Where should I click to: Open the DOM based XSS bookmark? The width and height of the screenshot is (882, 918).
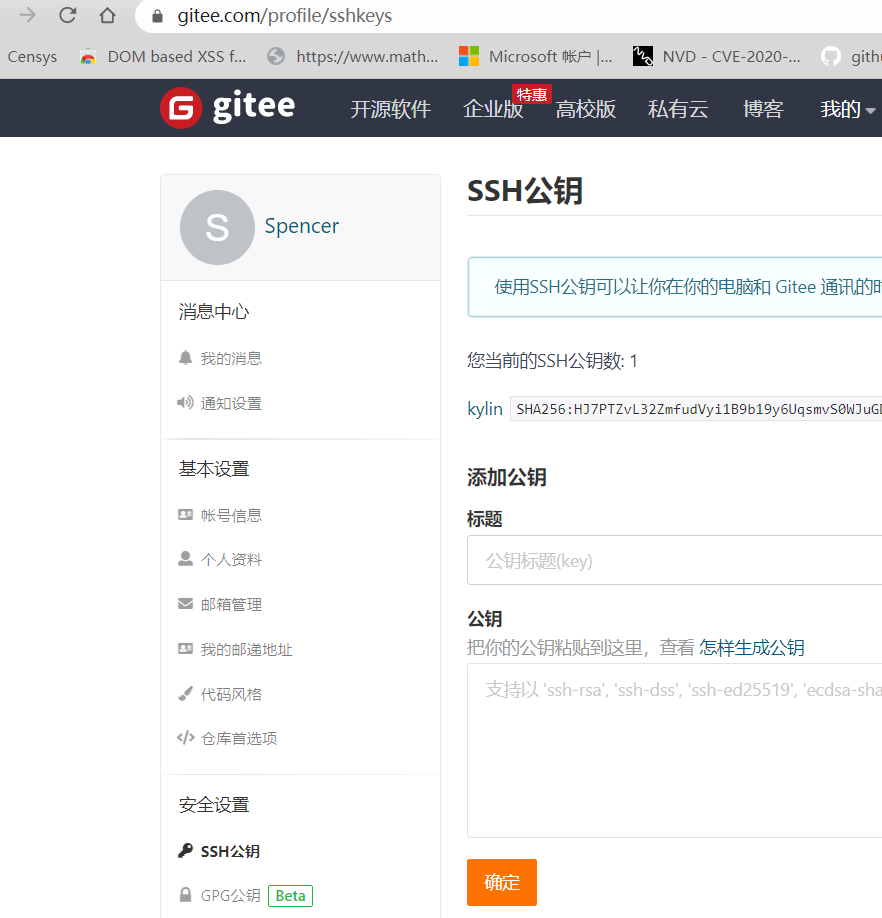click(x=163, y=57)
